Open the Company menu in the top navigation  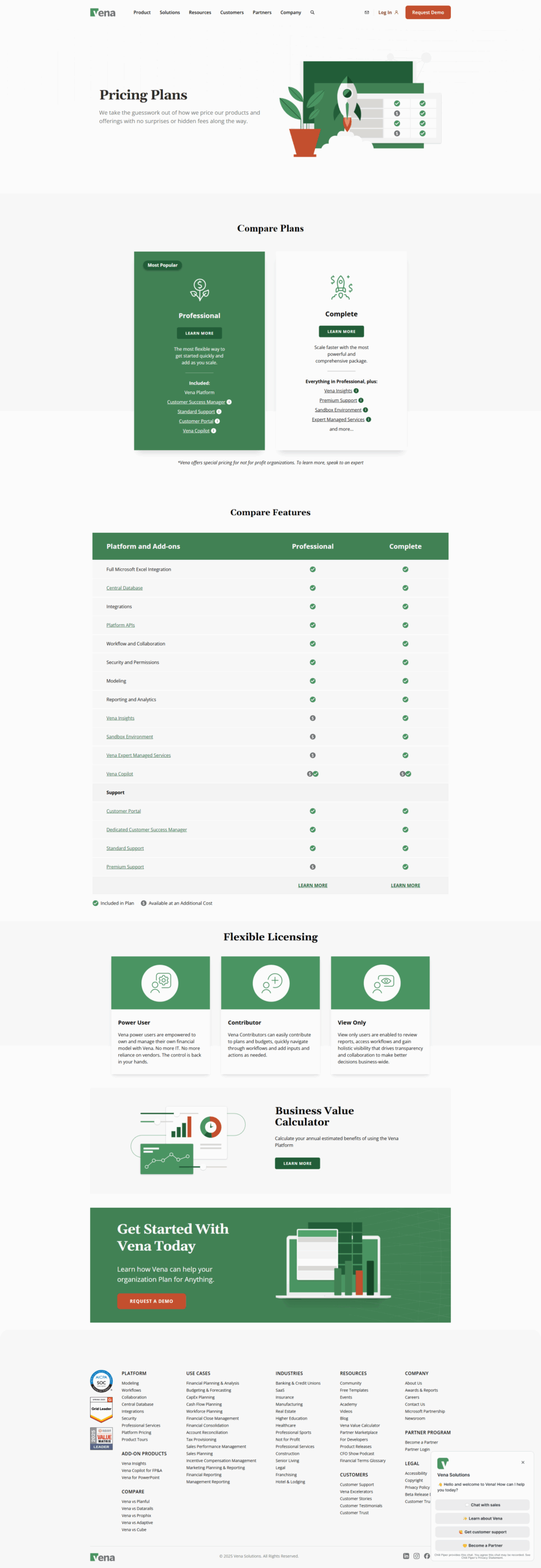click(290, 12)
